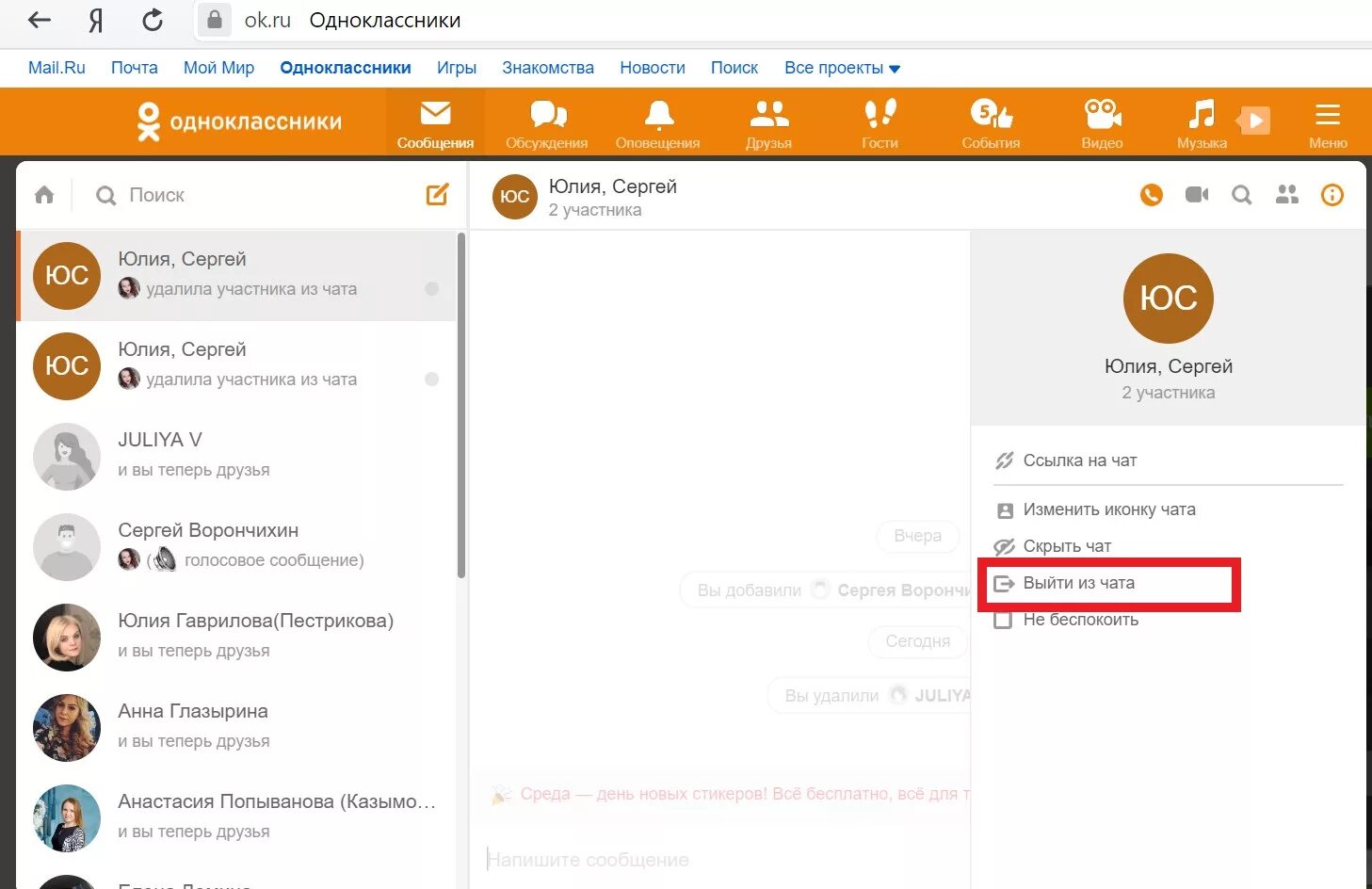Click the Yandex Я browser button
Image resolution: width=1372 pixels, height=889 pixels.
point(96,20)
